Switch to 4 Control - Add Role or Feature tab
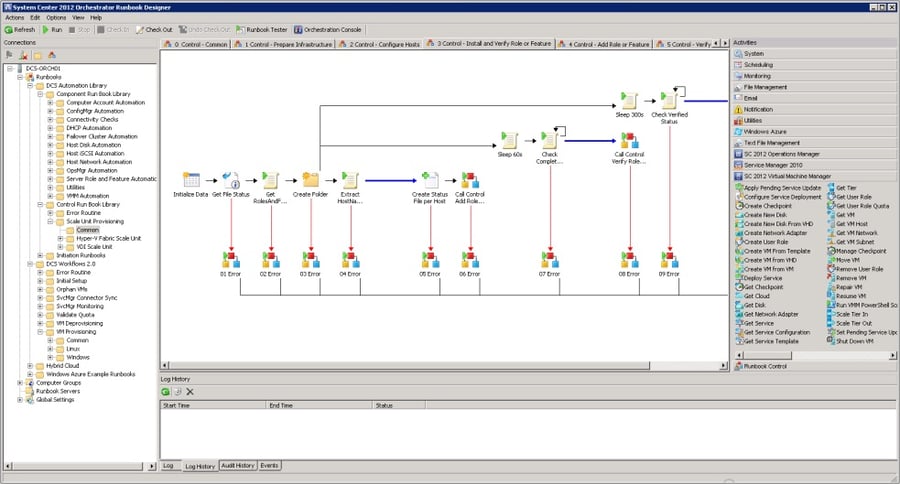The height and width of the screenshot is (484, 900). click(x=604, y=44)
